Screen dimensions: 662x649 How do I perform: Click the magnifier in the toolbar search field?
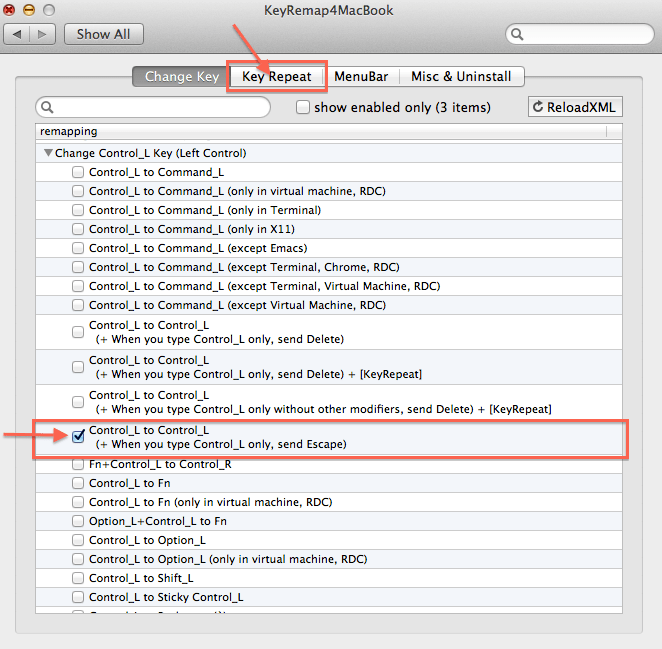coord(517,34)
